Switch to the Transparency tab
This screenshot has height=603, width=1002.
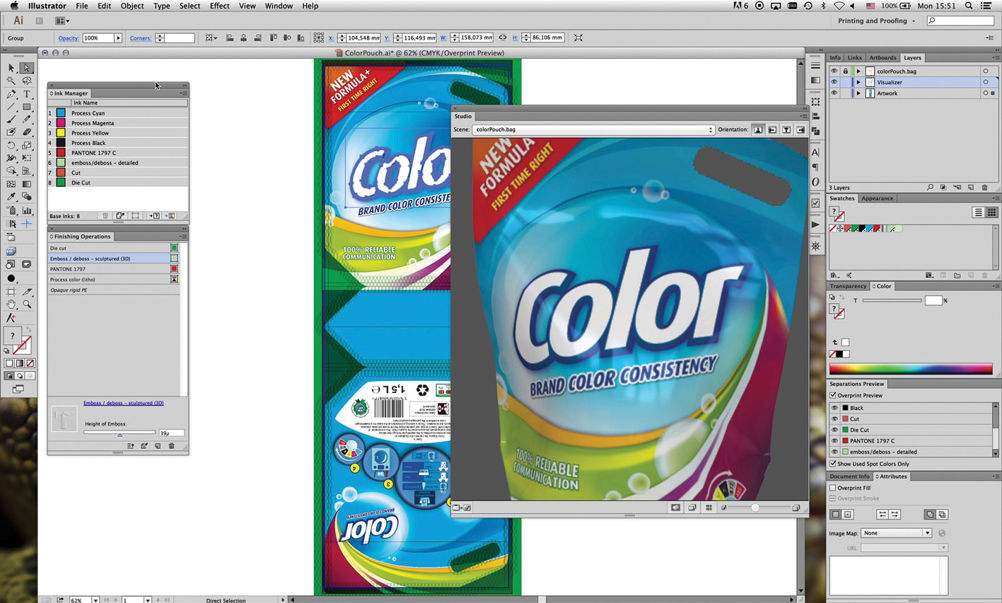[847, 286]
